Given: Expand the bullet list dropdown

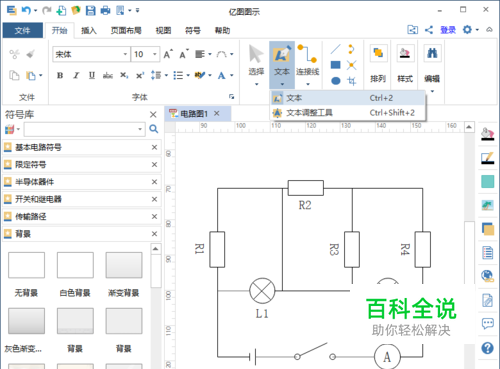Looking at the screenshot, I should point(188,76).
